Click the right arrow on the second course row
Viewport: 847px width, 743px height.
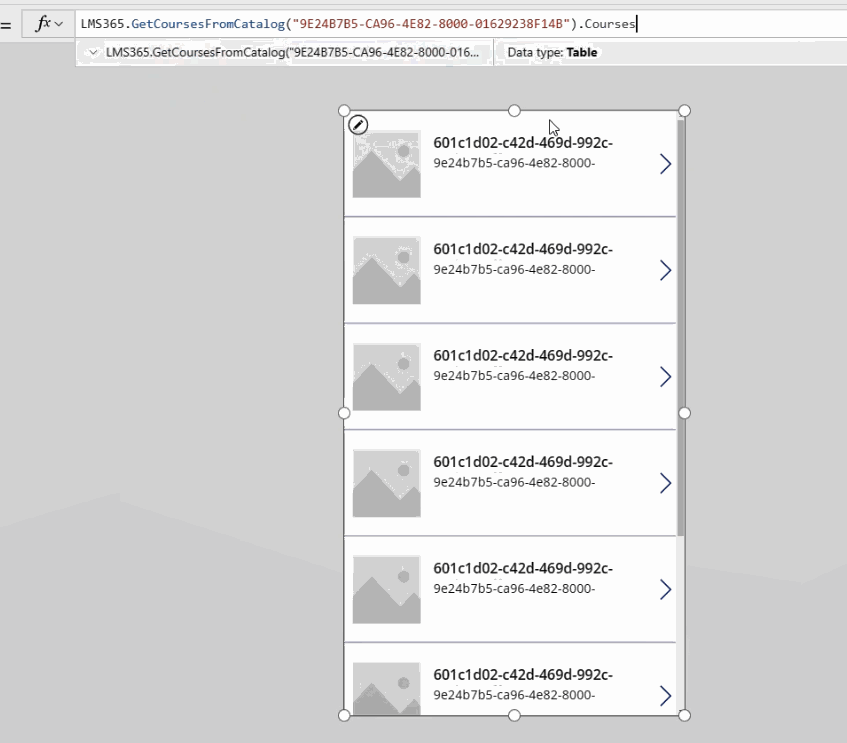[x=665, y=270]
